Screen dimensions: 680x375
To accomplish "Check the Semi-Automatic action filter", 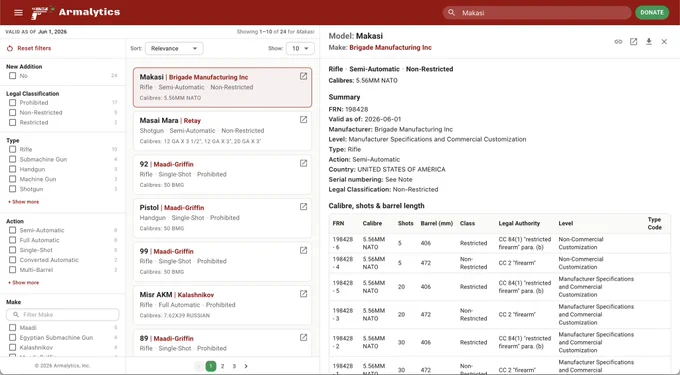I will tap(13, 230).
